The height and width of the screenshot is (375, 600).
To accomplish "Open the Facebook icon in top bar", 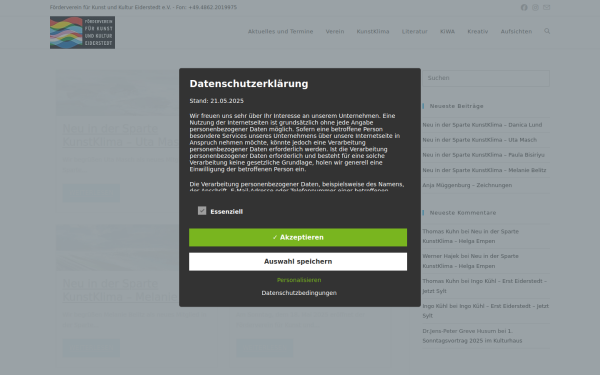I will [524, 8].
